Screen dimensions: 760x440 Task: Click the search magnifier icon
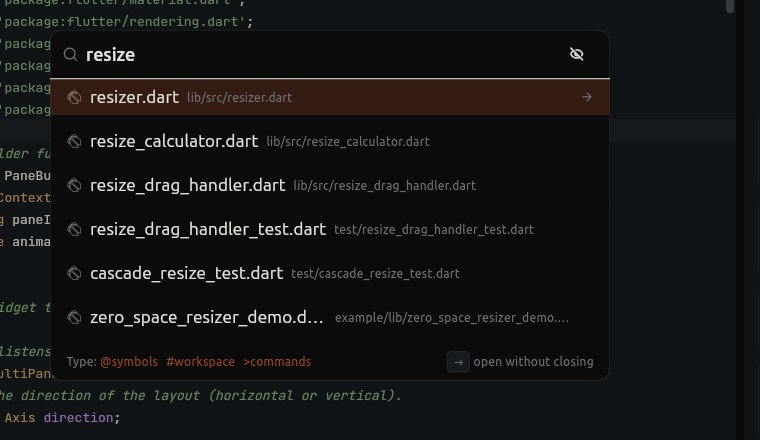point(70,54)
